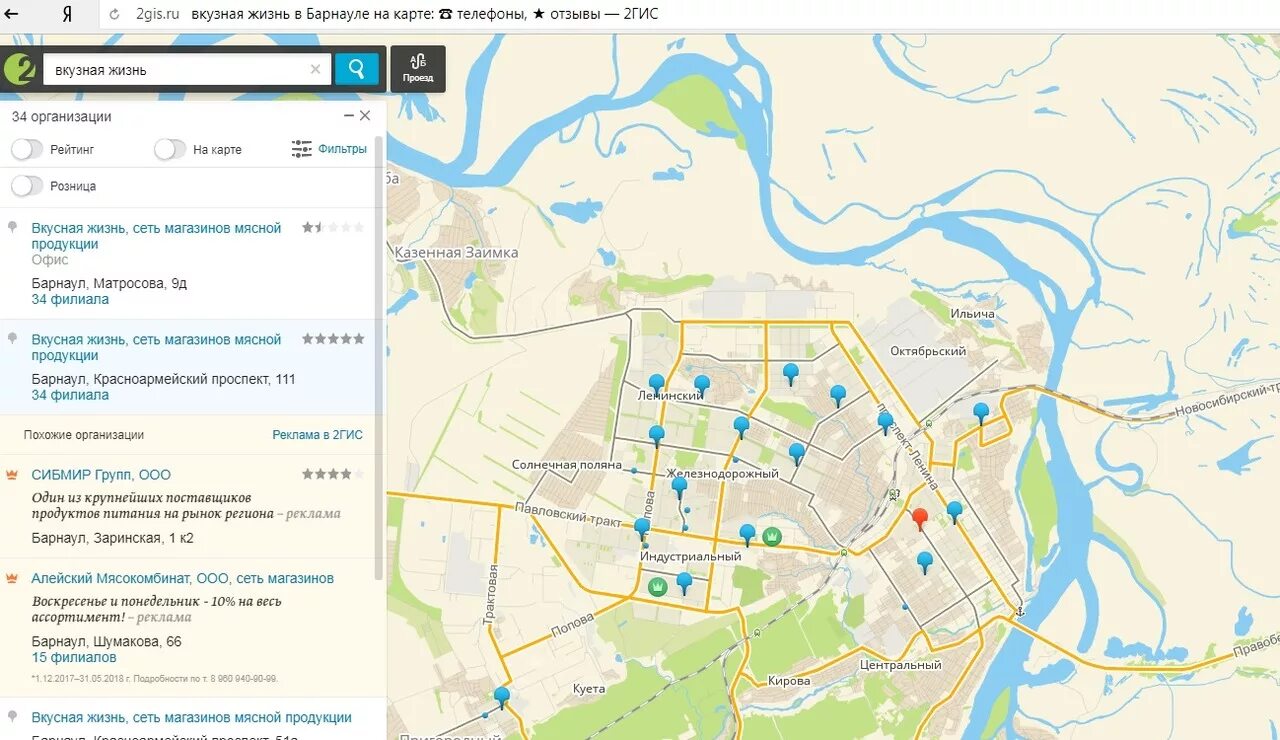Click the browser back arrow
This screenshot has height=740, width=1280.
(12, 14)
